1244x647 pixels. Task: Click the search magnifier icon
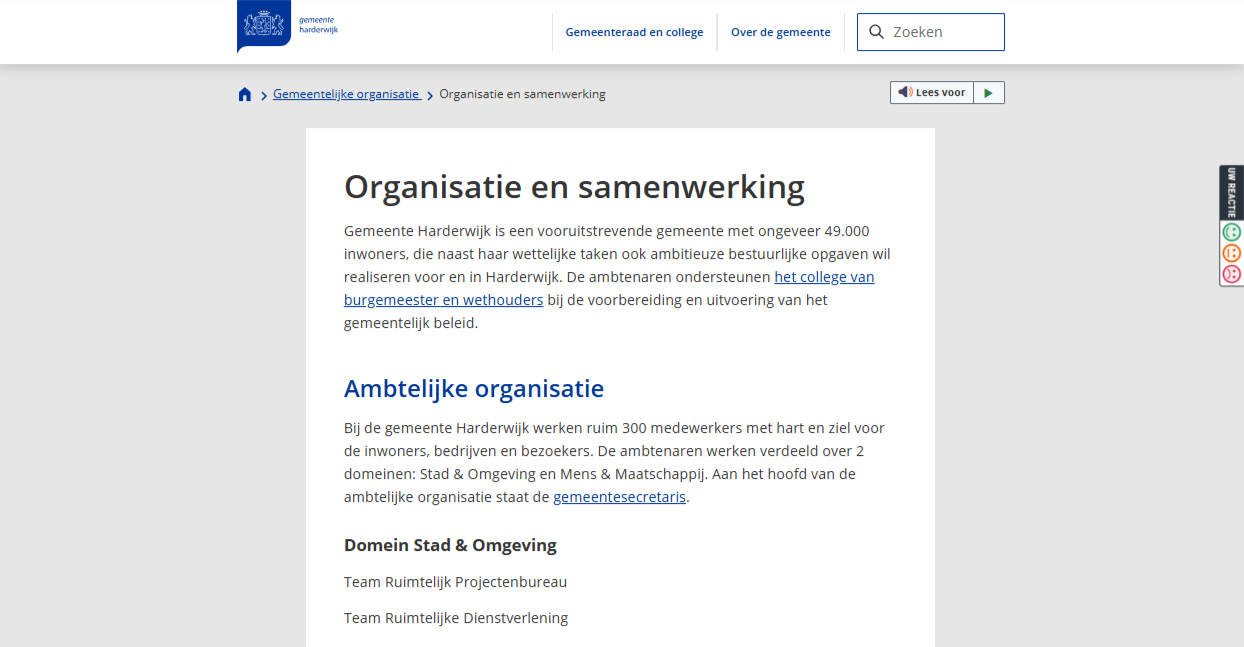pyautogui.click(x=876, y=32)
